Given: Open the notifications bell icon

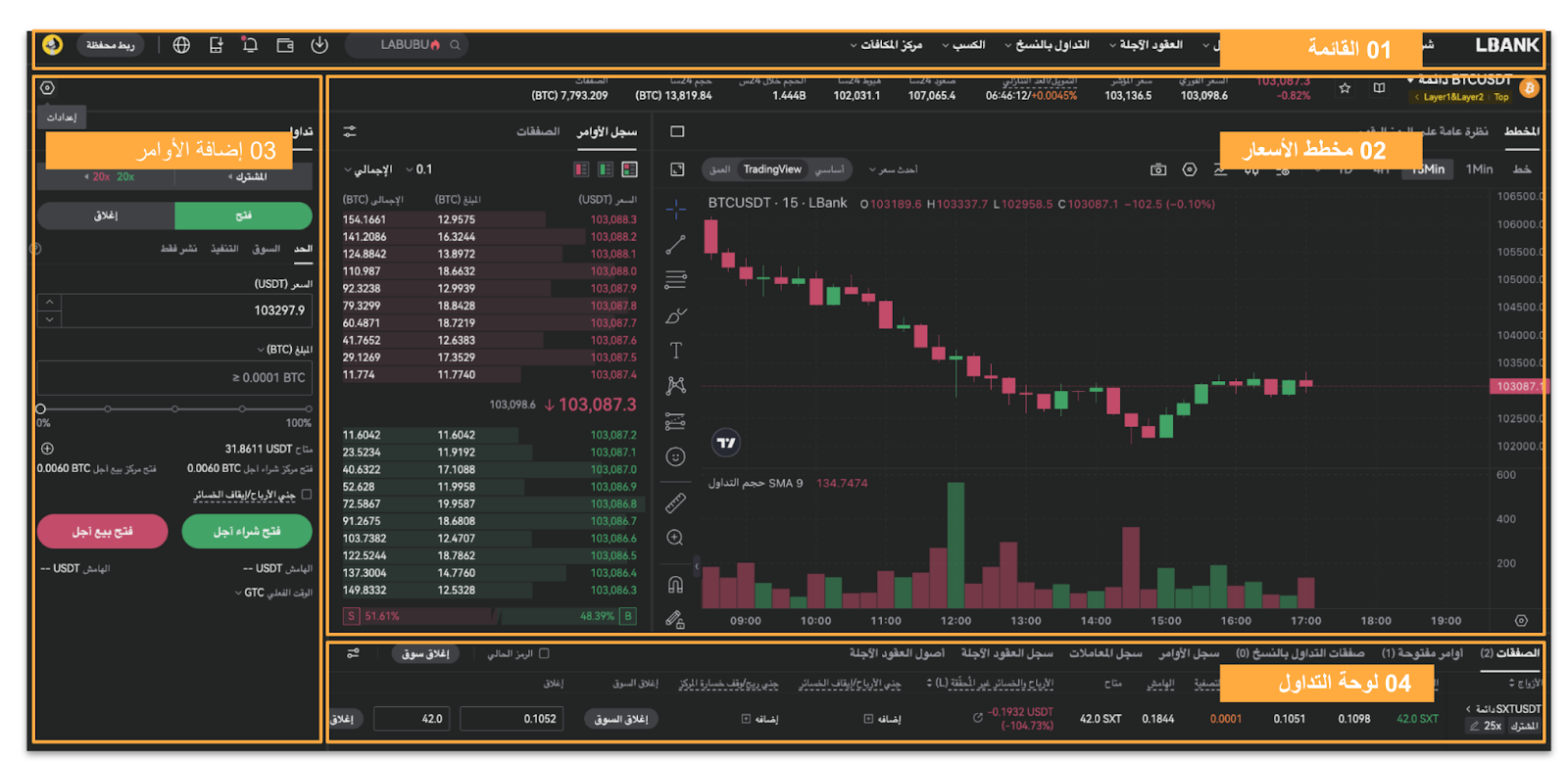Looking at the screenshot, I should (x=250, y=45).
